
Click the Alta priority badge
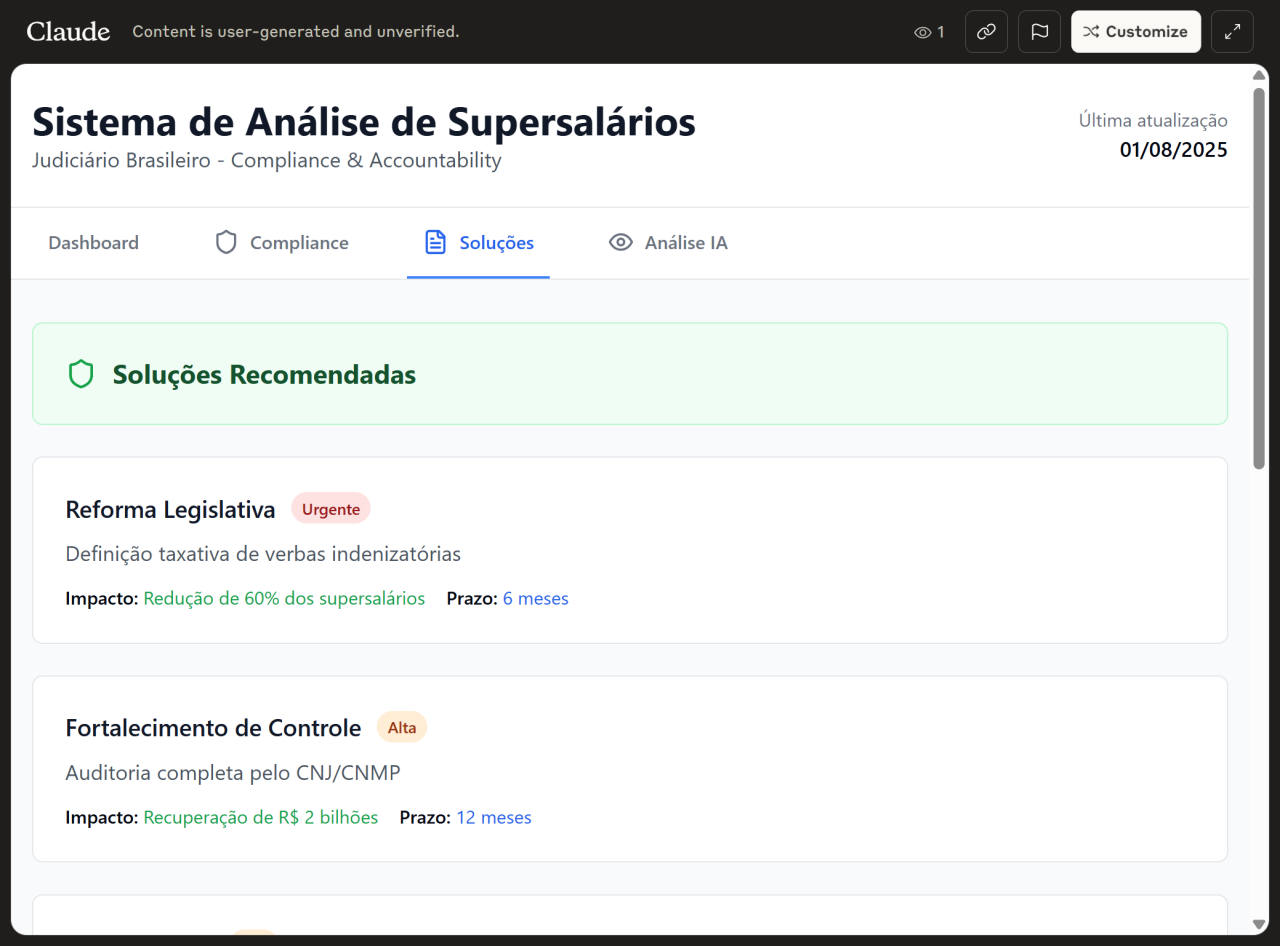point(402,728)
